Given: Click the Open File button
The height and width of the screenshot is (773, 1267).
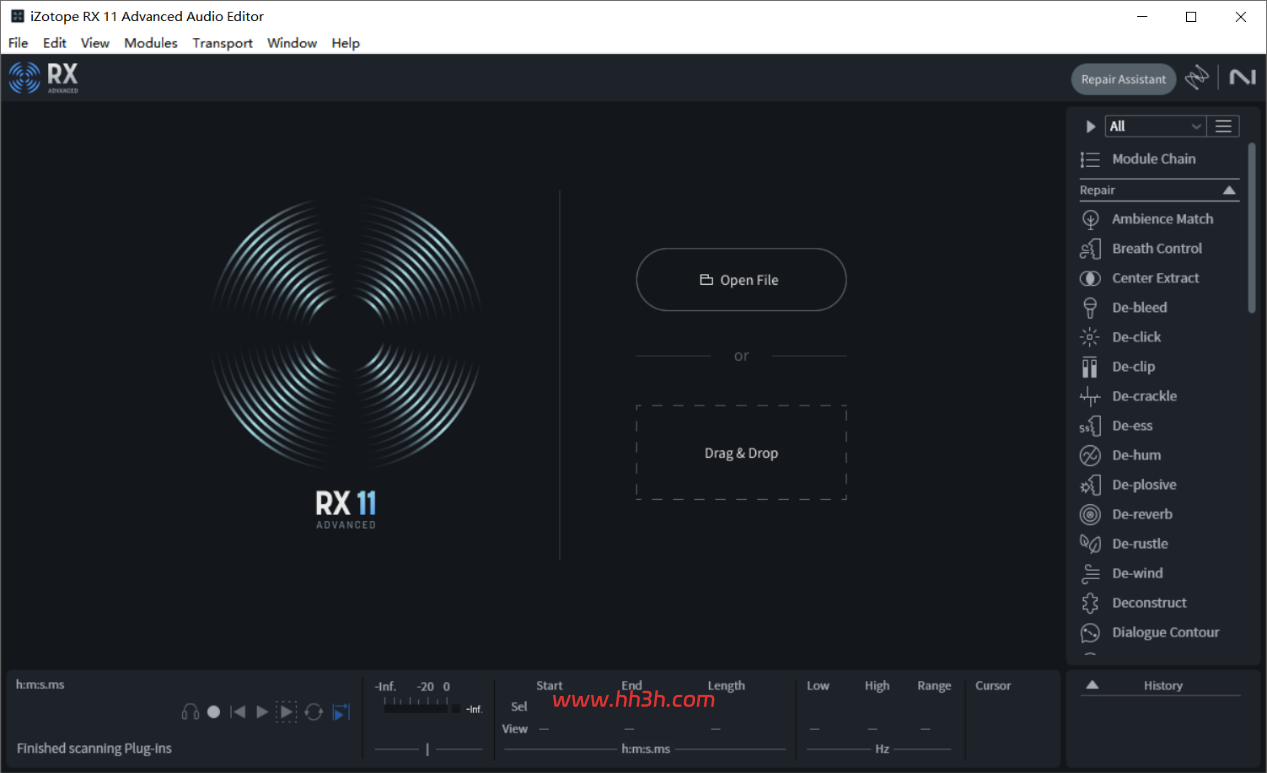Looking at the screenshot, I should click(741, 280).
